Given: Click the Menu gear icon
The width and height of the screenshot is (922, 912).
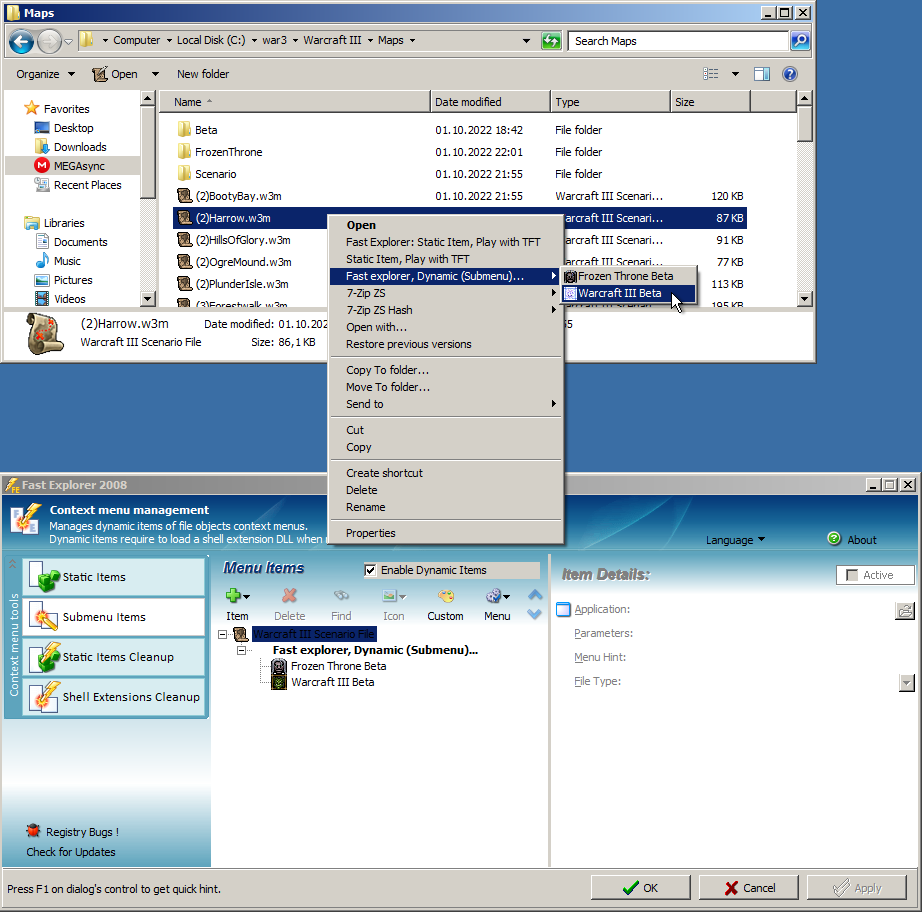Looking at the screenshot, I should (493, 596).
